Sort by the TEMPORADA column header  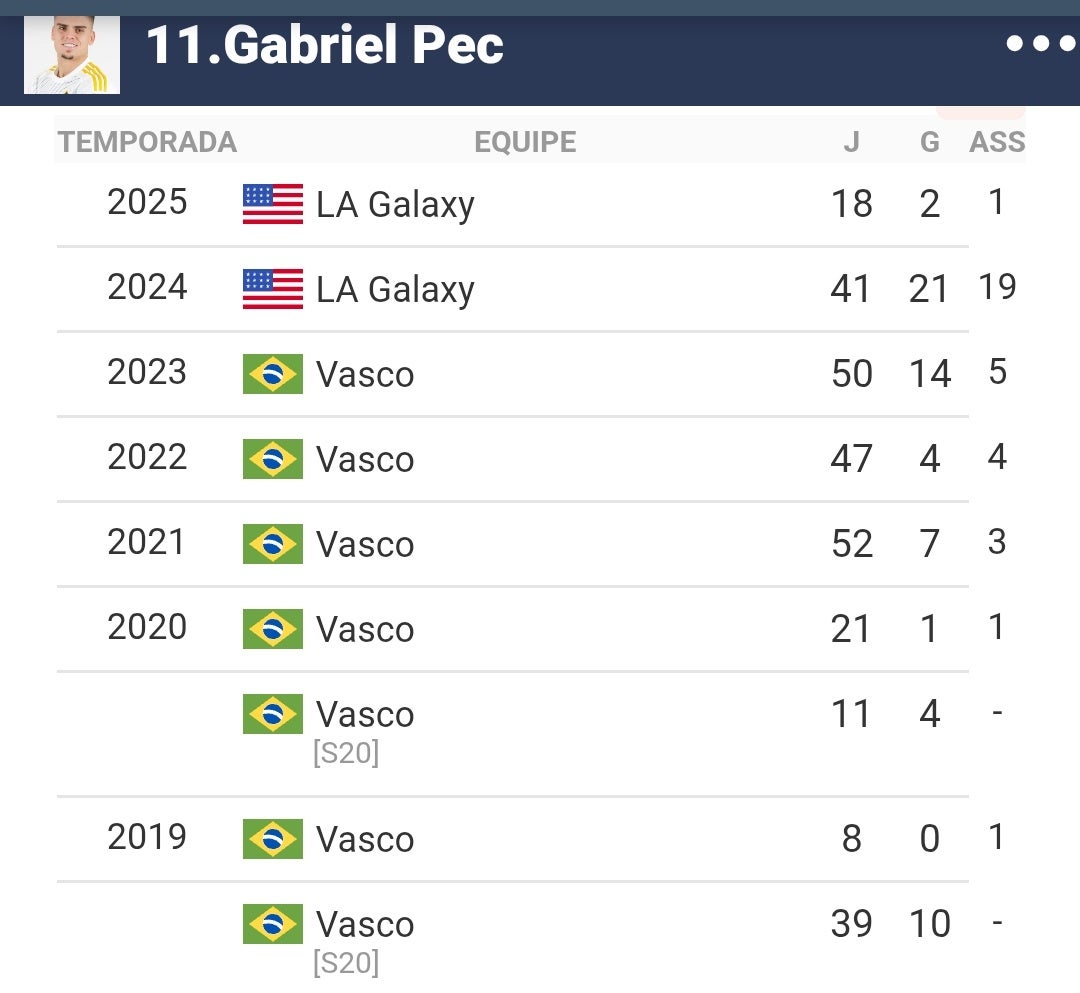[x=147, y=142]
